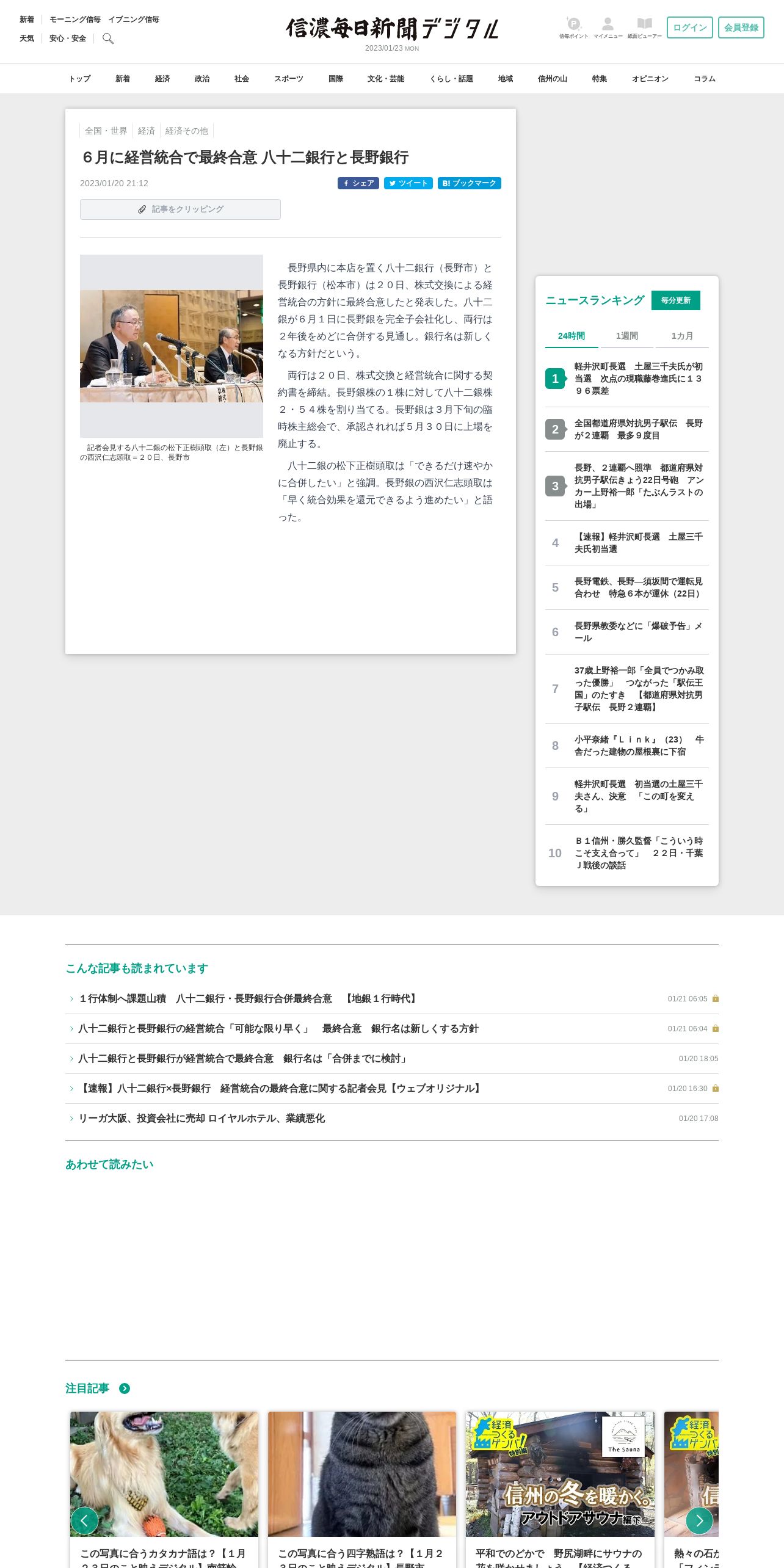
Task: Select 国際 in navigation bar
Action: [336, 79]
